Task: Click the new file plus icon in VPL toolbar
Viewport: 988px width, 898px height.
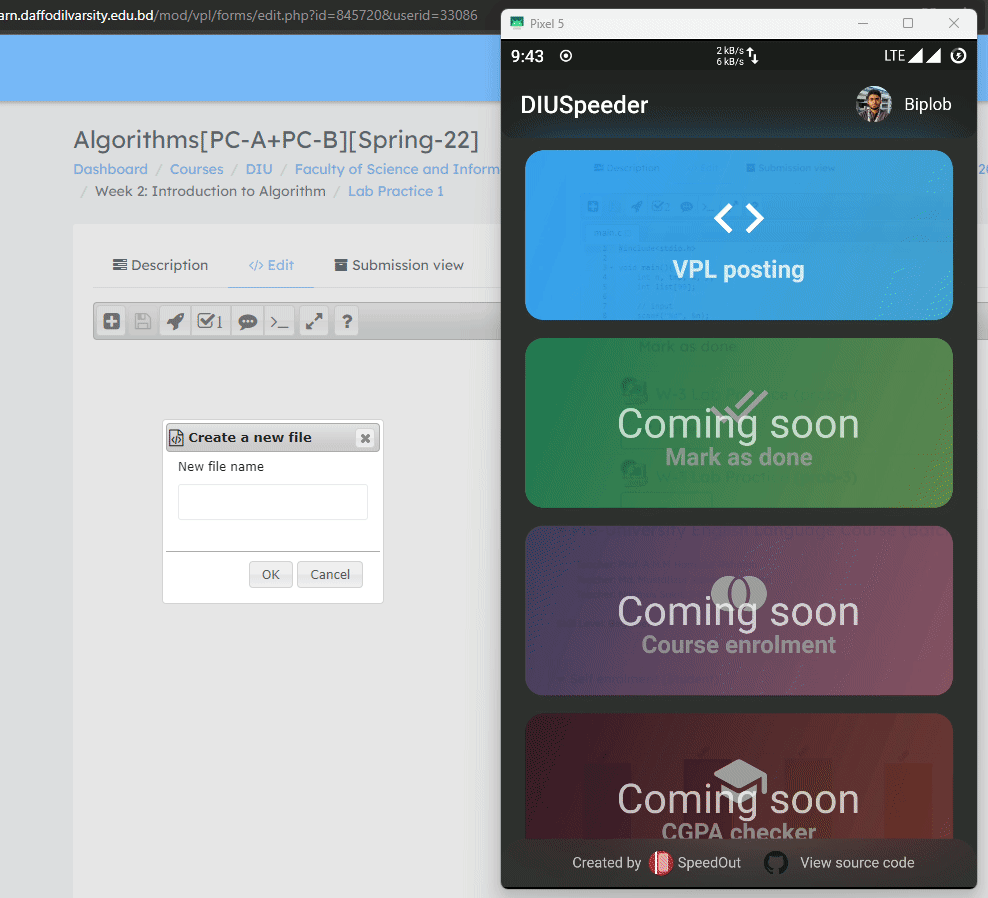Action: click(x=112, y=321)
